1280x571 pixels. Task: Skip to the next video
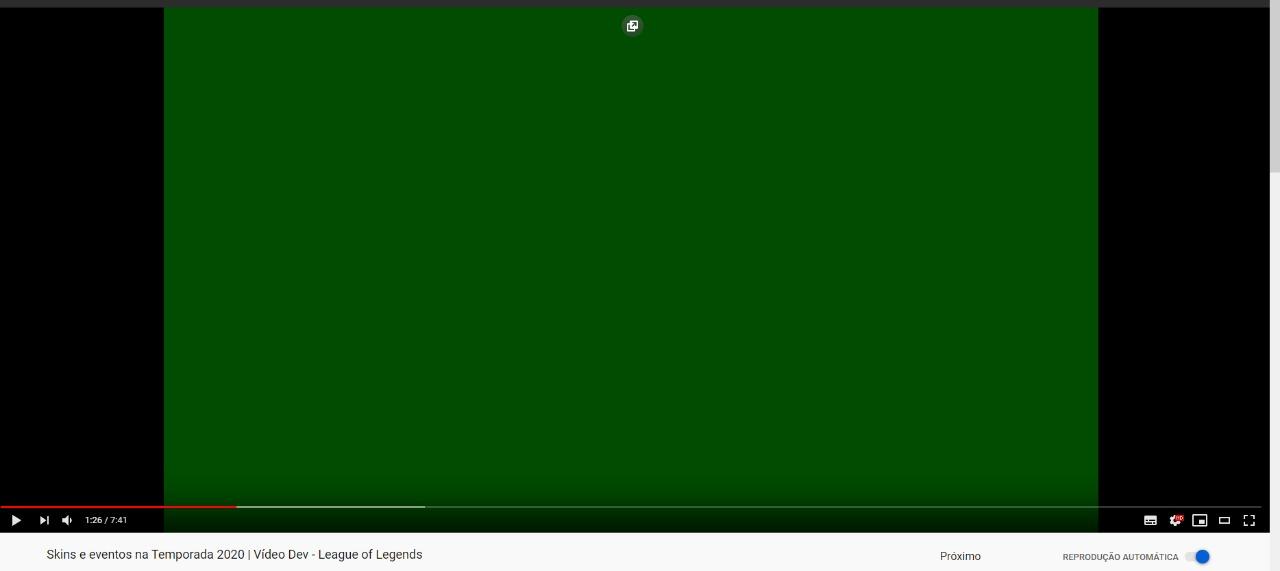(x=44, y=520)
